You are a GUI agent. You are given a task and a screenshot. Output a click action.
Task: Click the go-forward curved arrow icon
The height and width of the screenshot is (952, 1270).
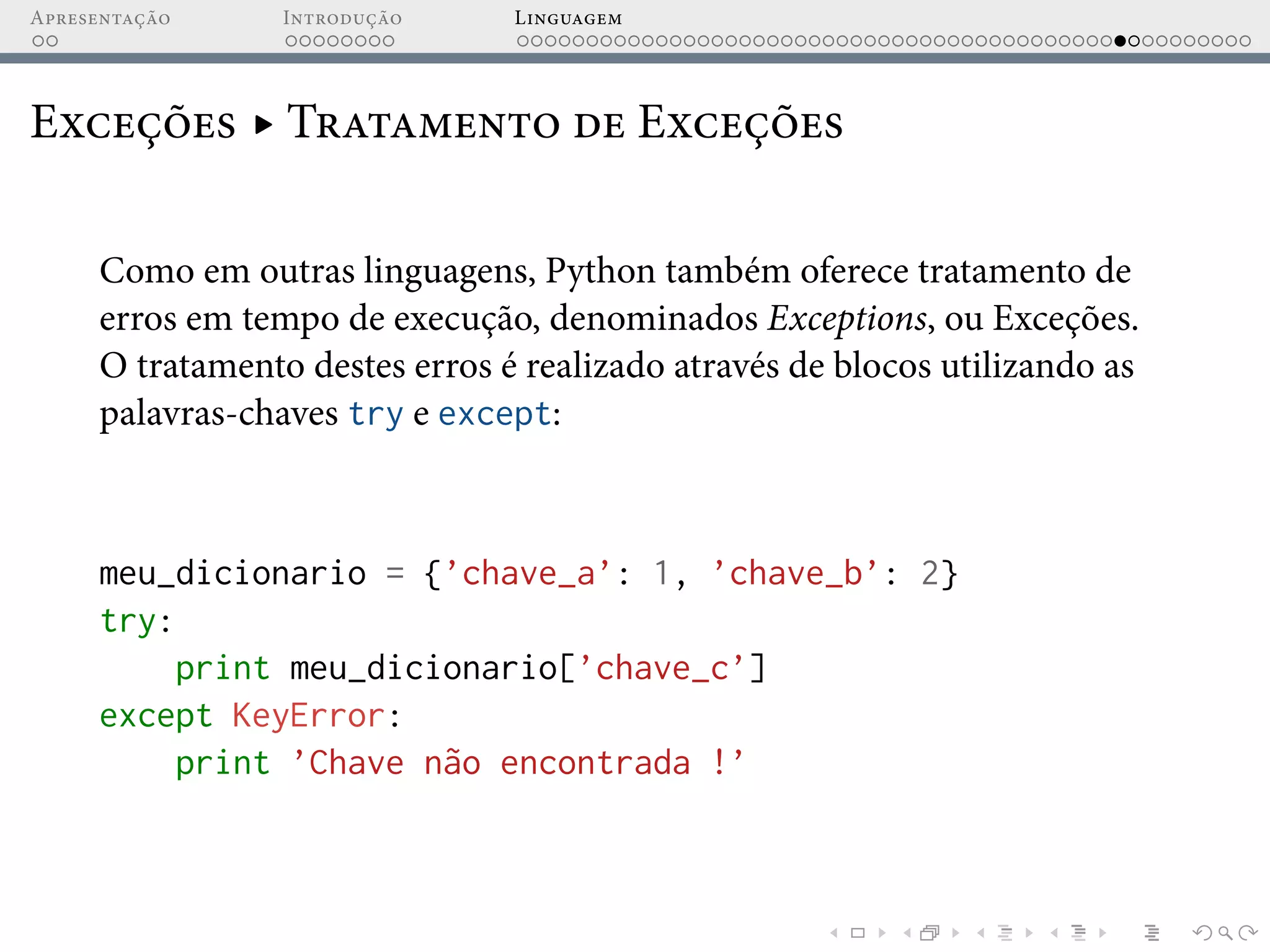pyautogui.click(x=1248, y=933)
